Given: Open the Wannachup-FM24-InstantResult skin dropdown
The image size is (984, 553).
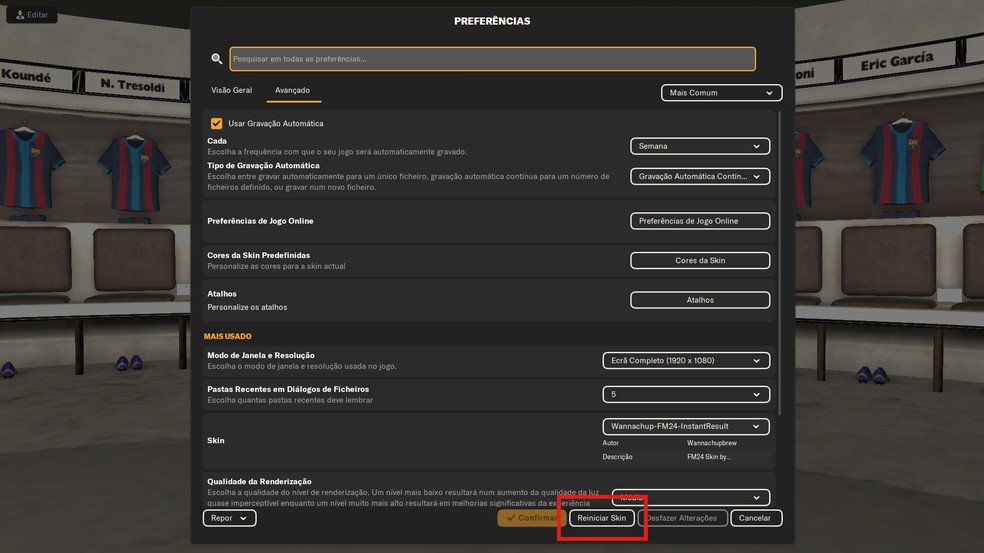Looking at the screenshot, I should (686, 427).
